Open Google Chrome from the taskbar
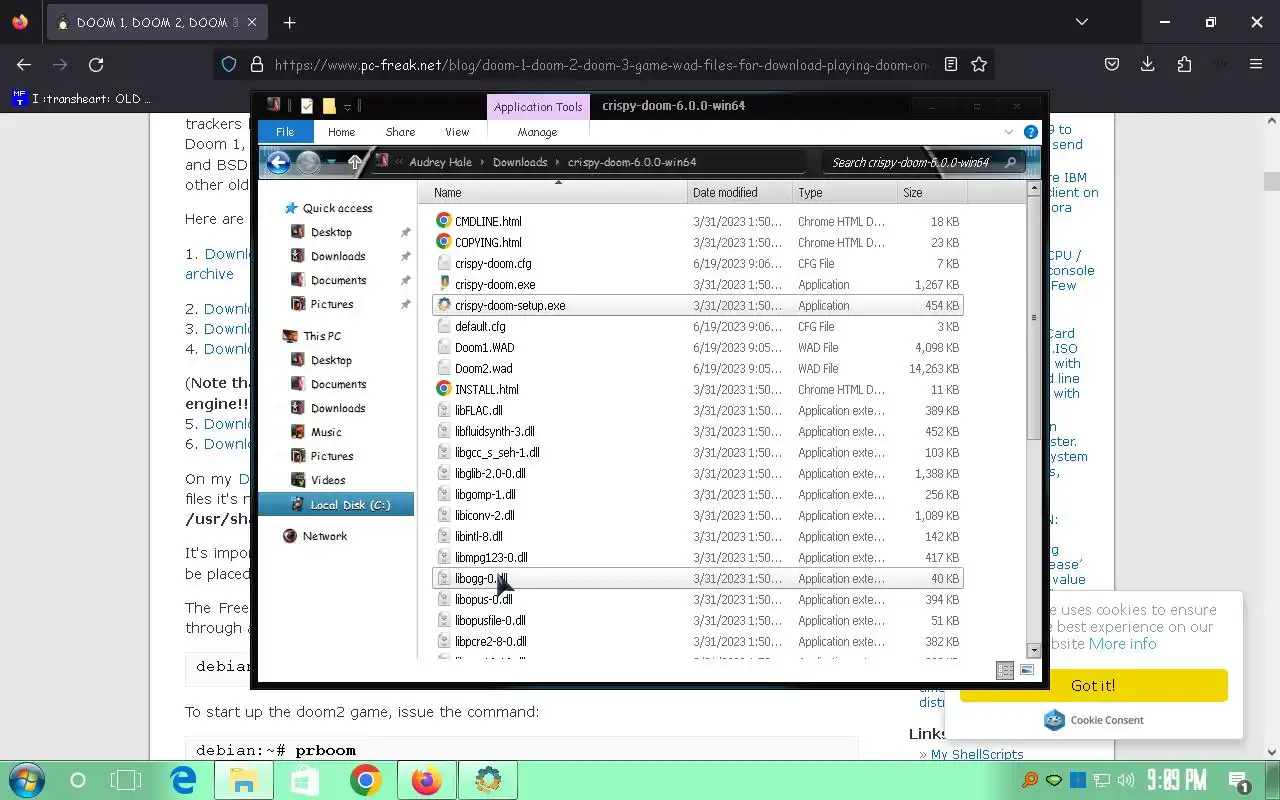The height and width of the screenshot is (800, 1280). click(366, 780)
